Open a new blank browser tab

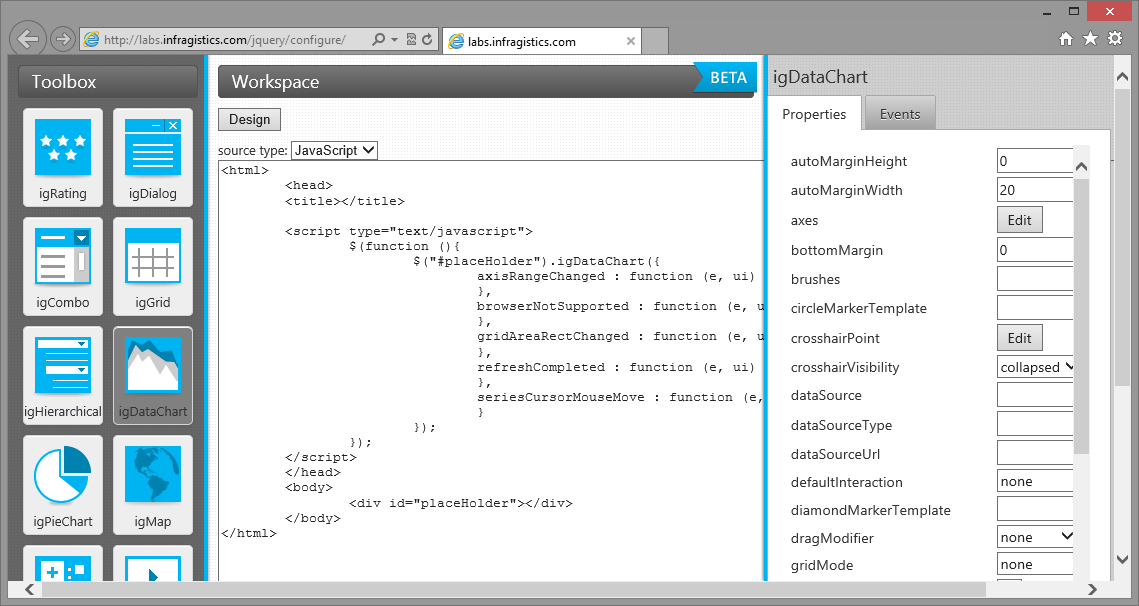tap(655, 41)
